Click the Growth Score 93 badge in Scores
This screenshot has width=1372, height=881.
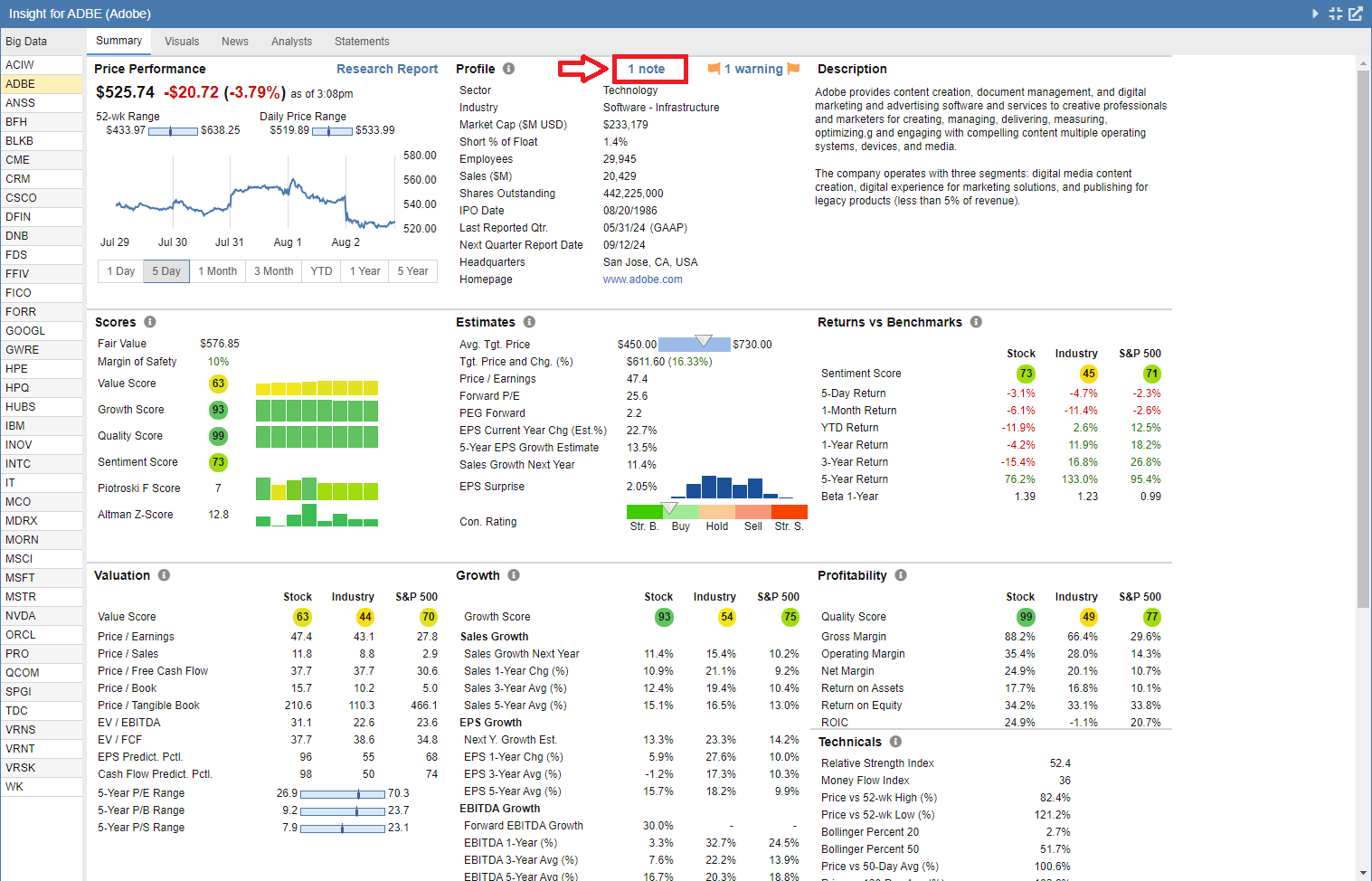(218, 410)
